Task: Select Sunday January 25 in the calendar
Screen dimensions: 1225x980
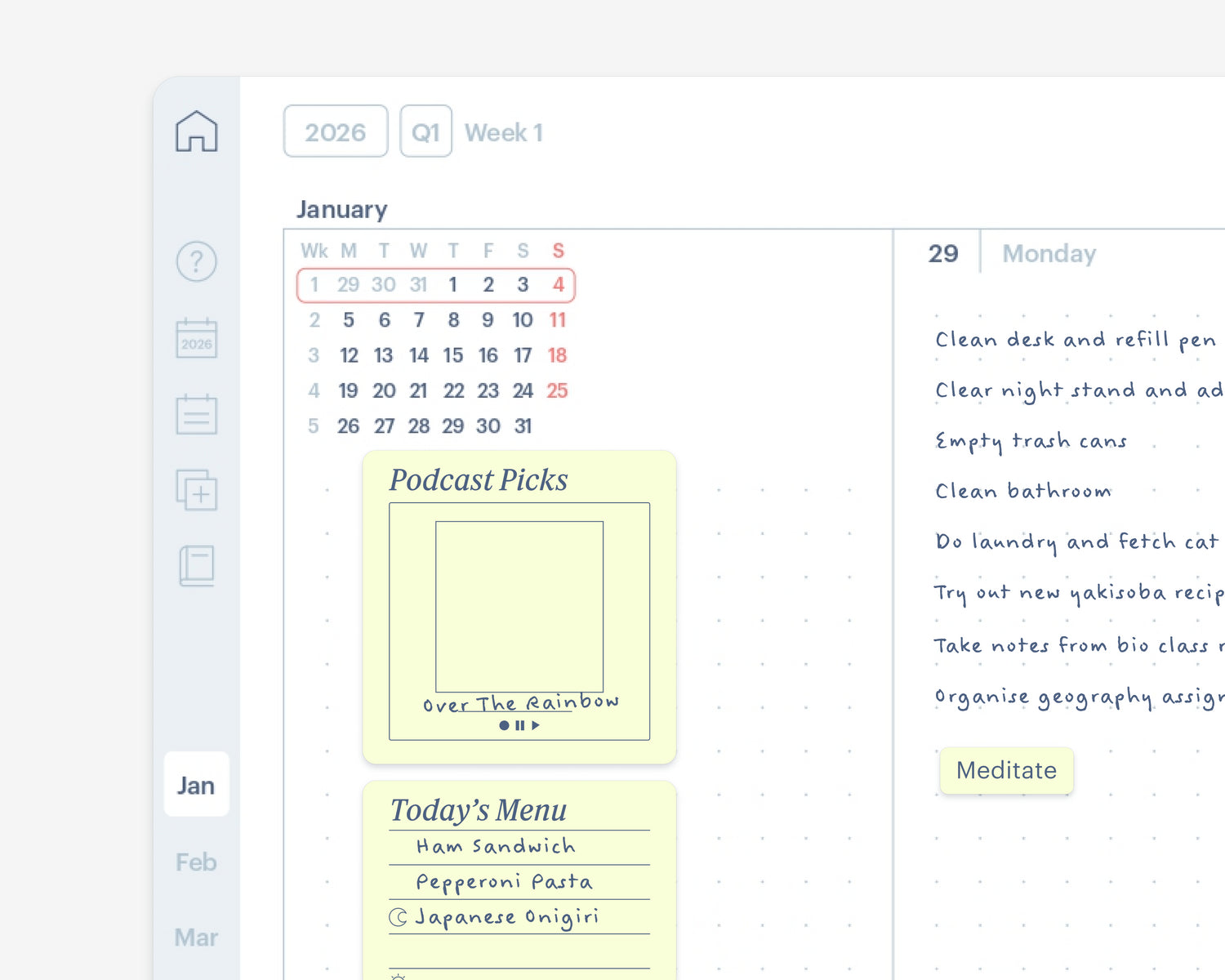Action: pos(557,390)
